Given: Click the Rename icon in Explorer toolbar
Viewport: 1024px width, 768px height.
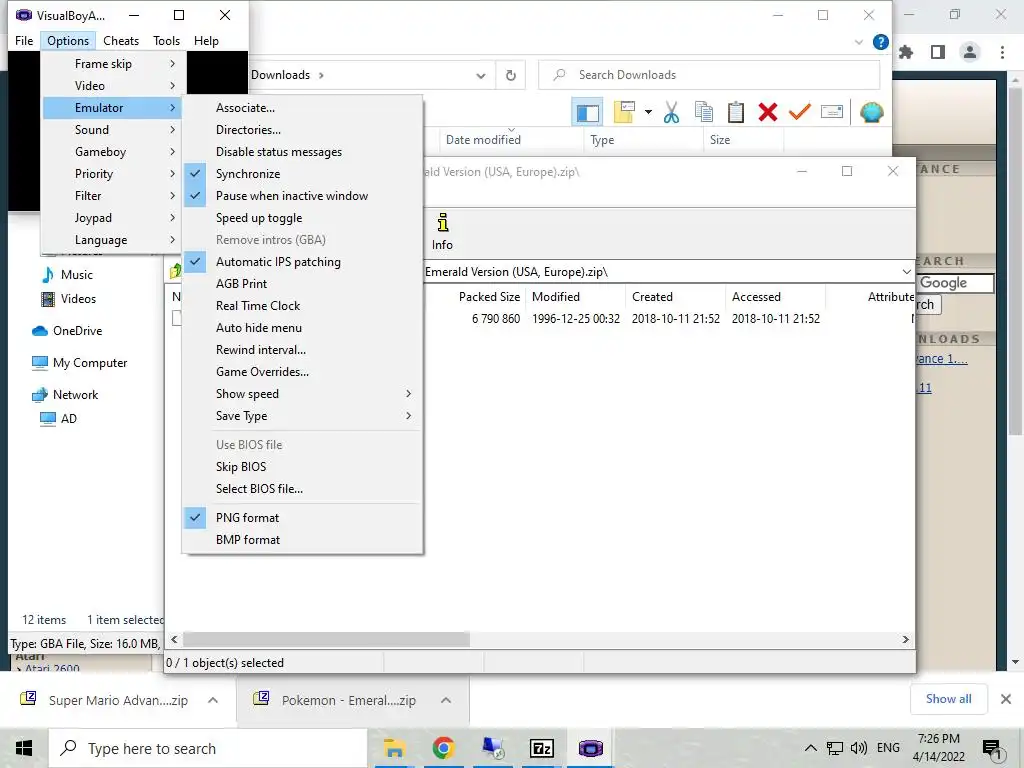Looking at the screenshot, I should coord(831,112).
